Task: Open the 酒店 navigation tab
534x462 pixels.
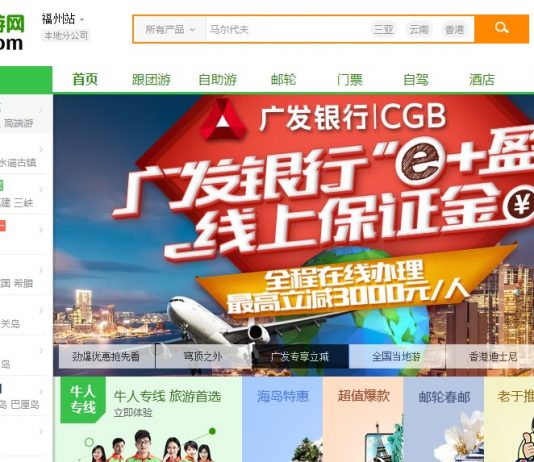Action: point(482,80)
